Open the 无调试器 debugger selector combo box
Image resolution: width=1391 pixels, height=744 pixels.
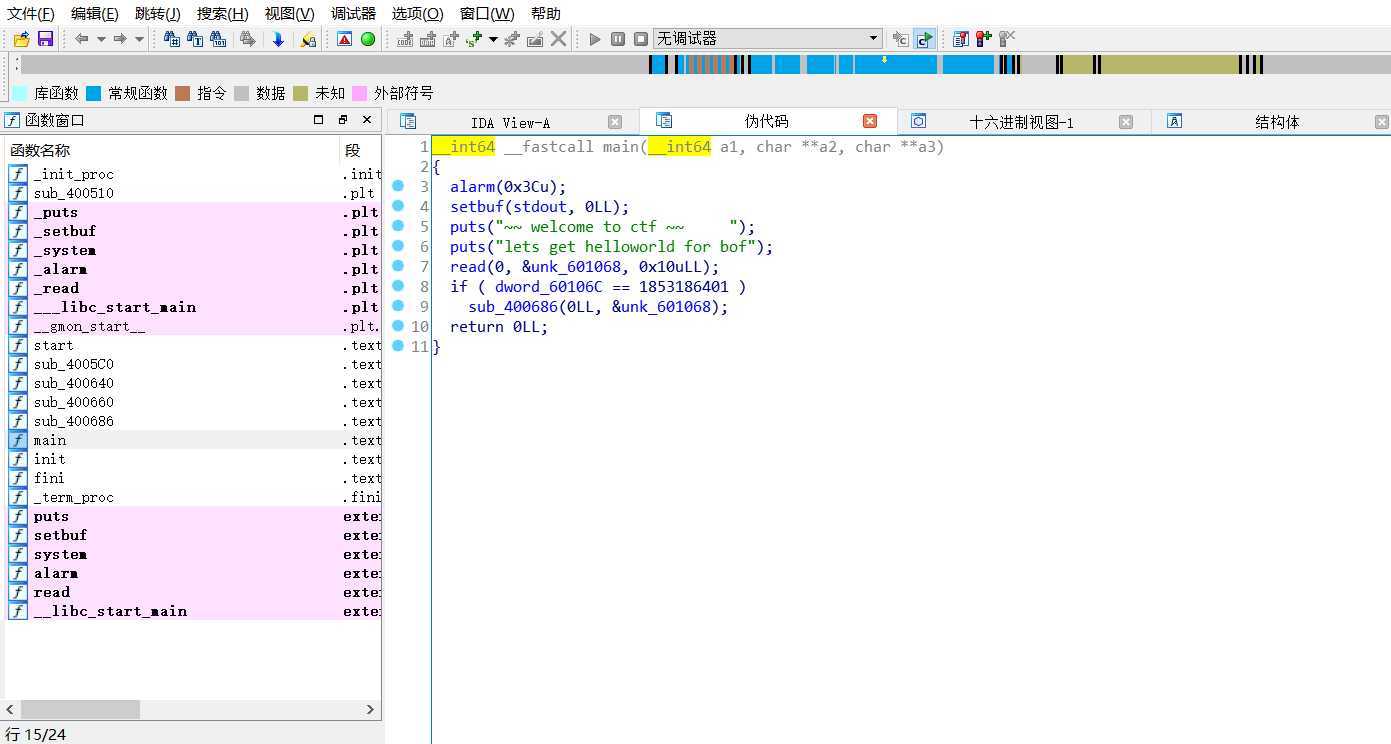[768, 39]
